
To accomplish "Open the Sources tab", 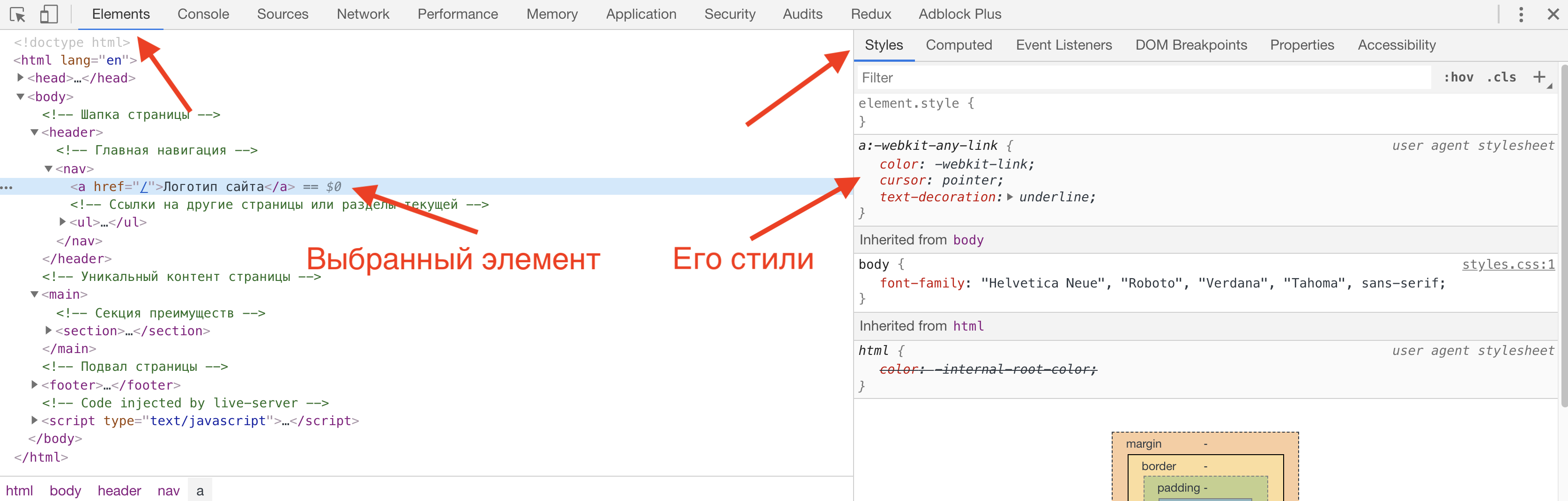I will pyautogui.click(x=282, y=14).
